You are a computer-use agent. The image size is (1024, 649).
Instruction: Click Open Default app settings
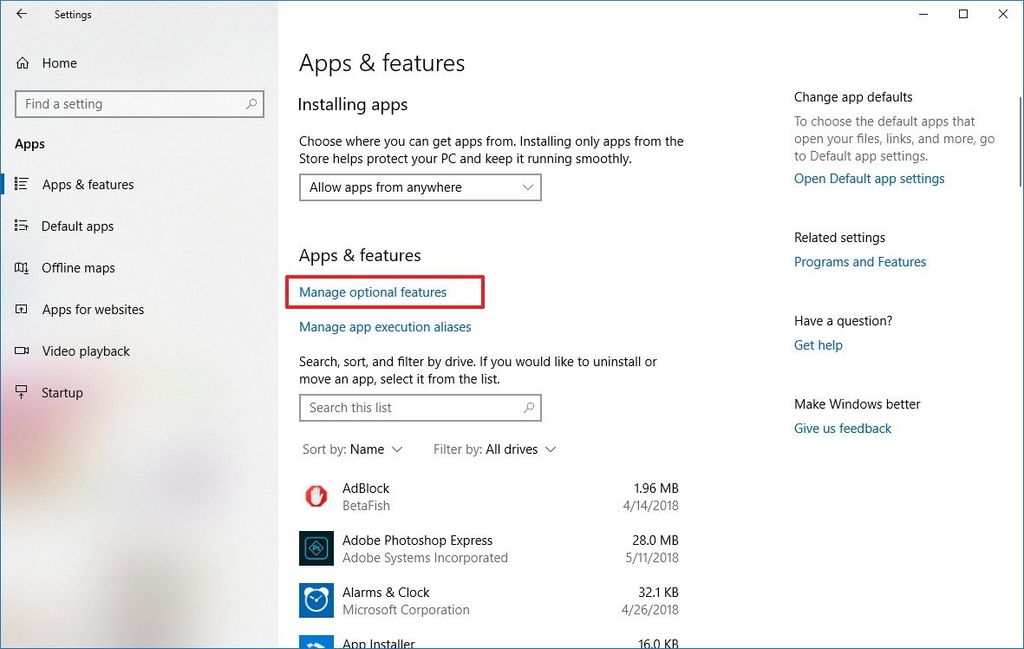[869, 178]
